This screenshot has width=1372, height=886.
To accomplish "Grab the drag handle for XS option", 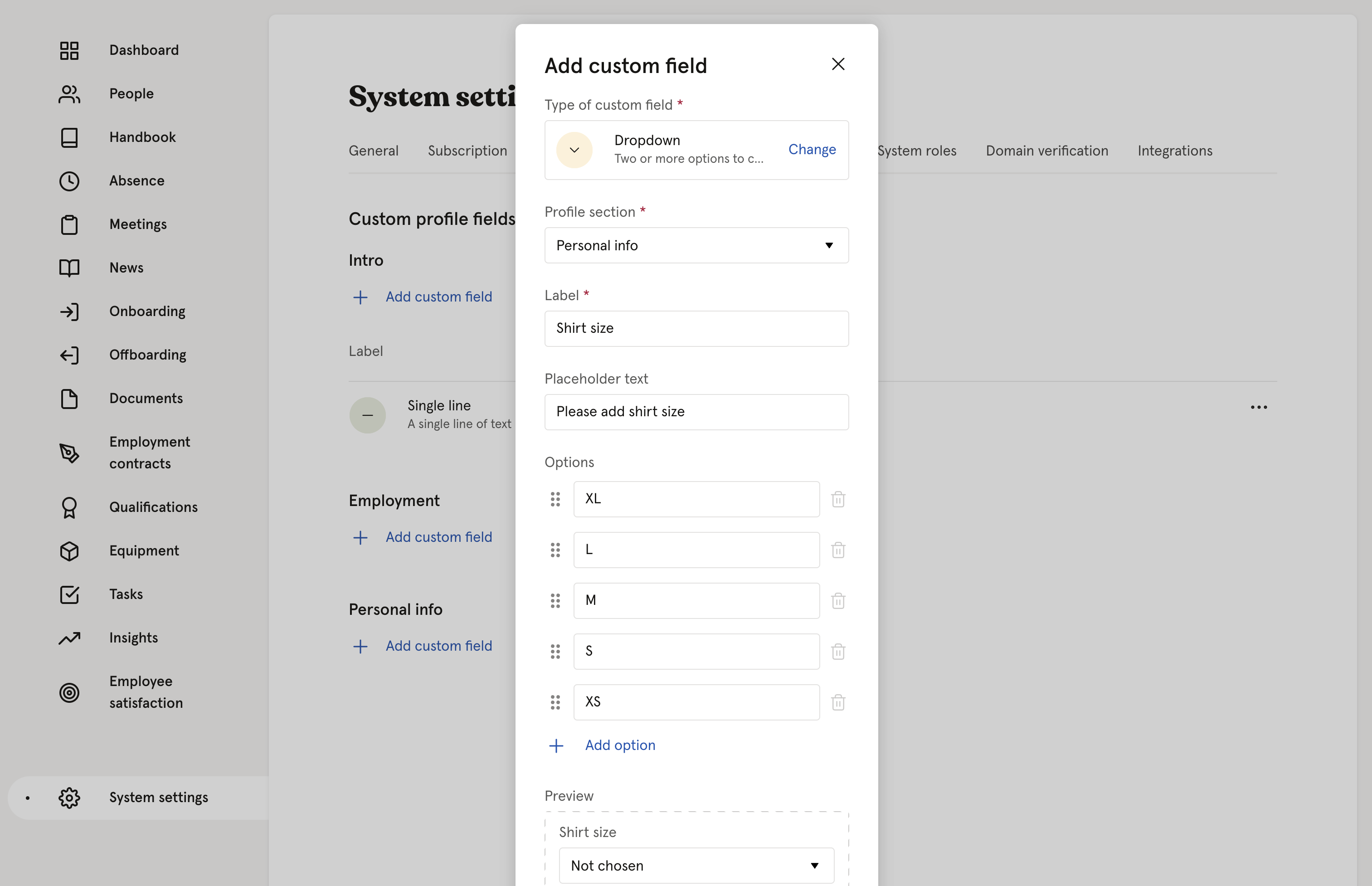I will [x=555, y=702].
